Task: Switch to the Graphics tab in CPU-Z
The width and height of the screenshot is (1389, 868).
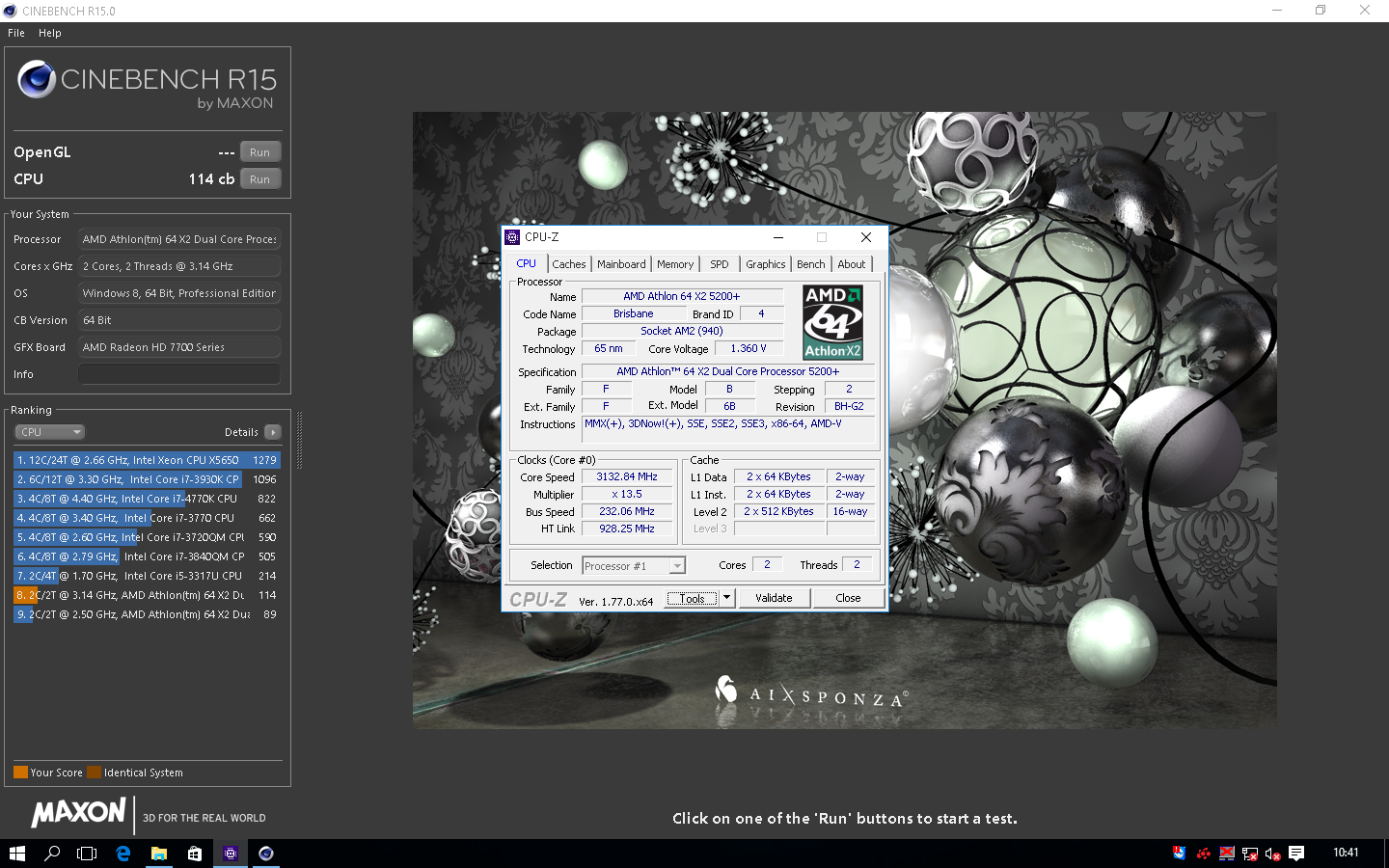Action: point(766,264)
